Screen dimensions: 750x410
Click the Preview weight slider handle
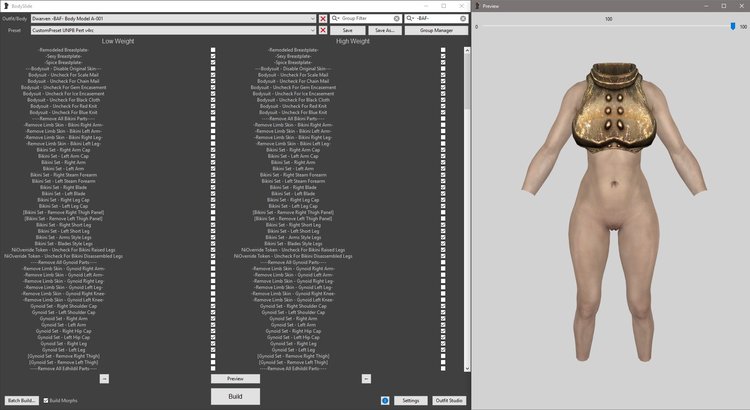pyautogui.click(x=733, y=26)
